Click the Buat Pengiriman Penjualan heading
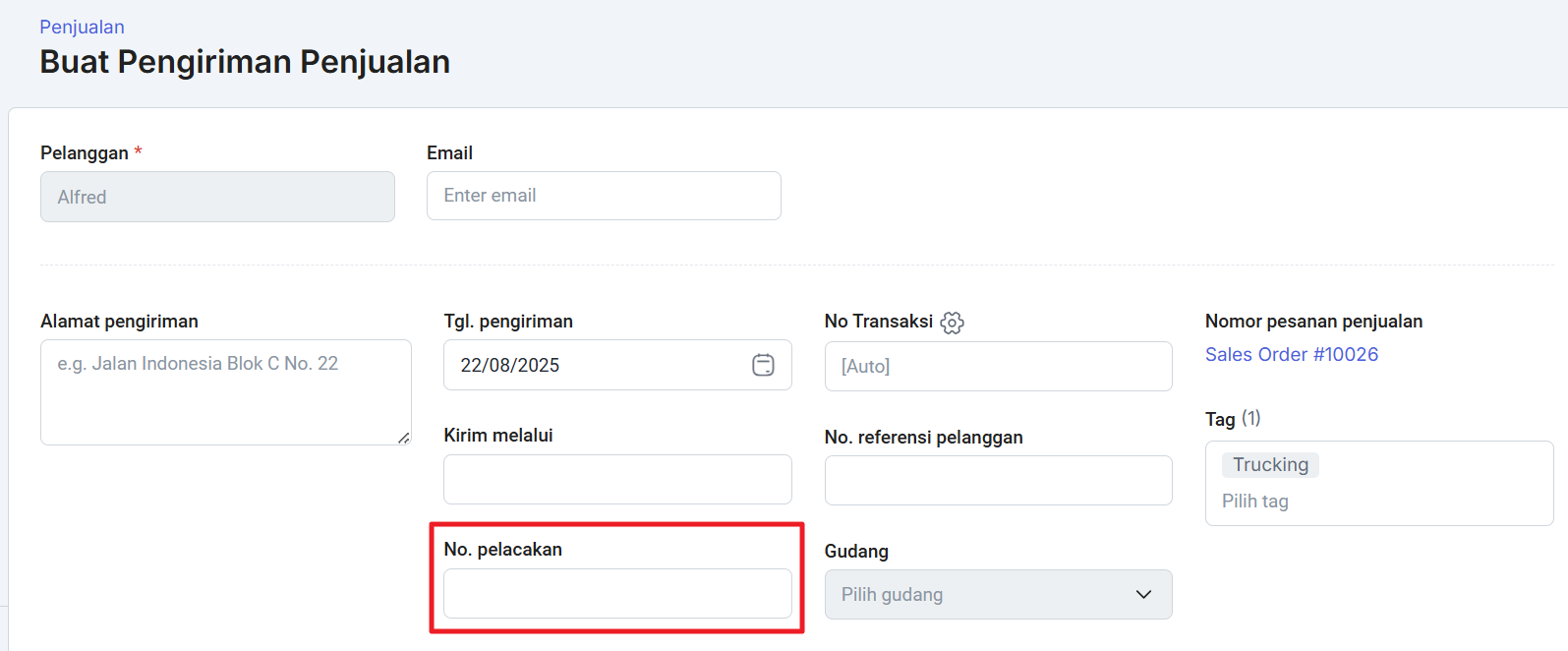Screen dimensions: 1568x651 [245, 62]
